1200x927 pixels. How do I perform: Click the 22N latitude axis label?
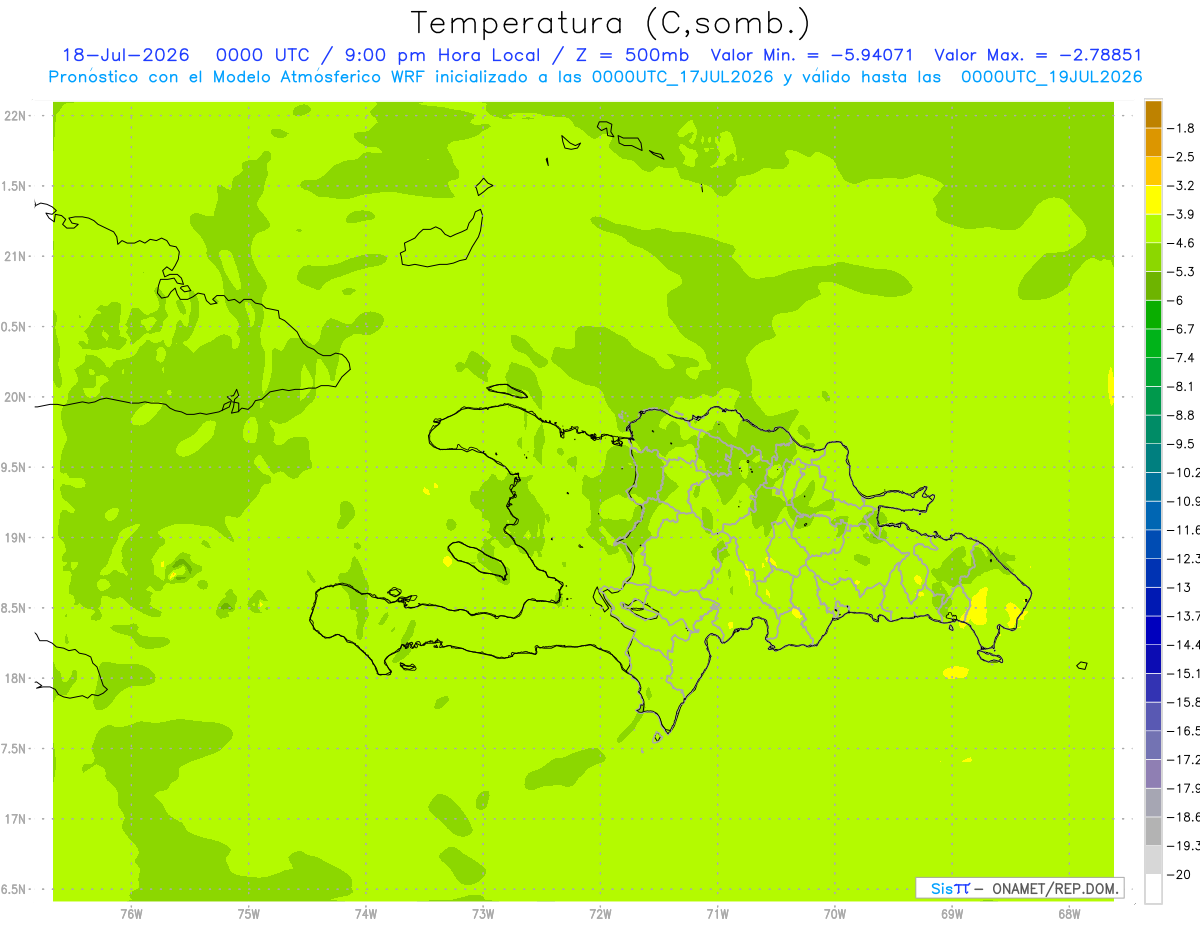[16, 116]
